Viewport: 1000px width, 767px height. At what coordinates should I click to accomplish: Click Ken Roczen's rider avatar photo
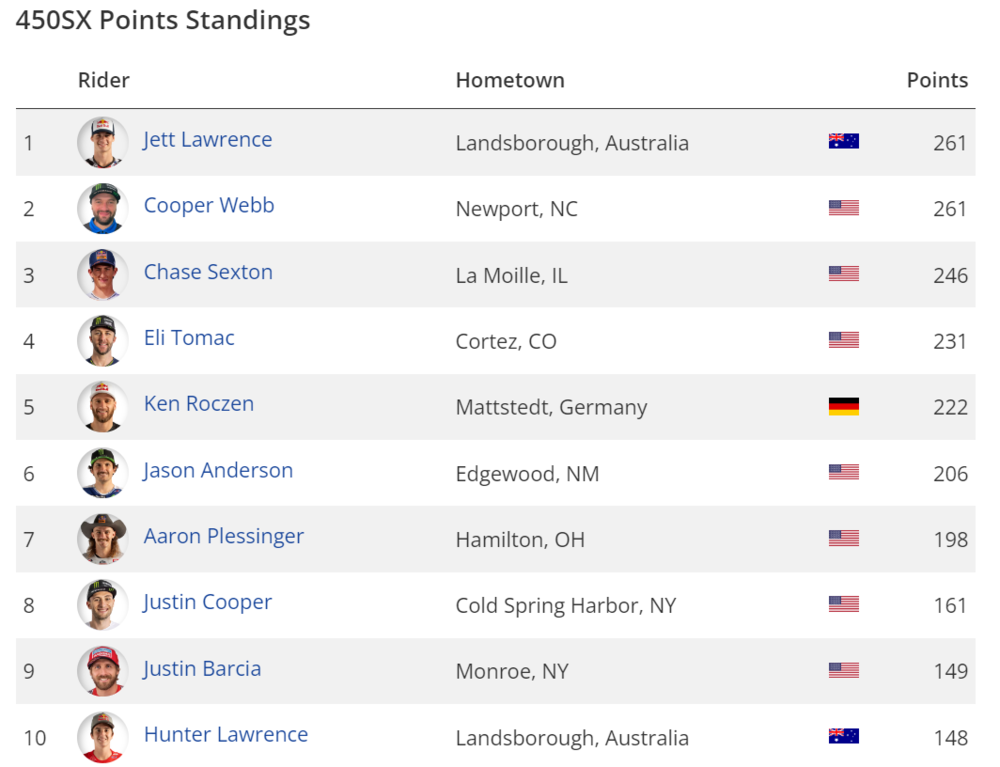coord(102,406)
